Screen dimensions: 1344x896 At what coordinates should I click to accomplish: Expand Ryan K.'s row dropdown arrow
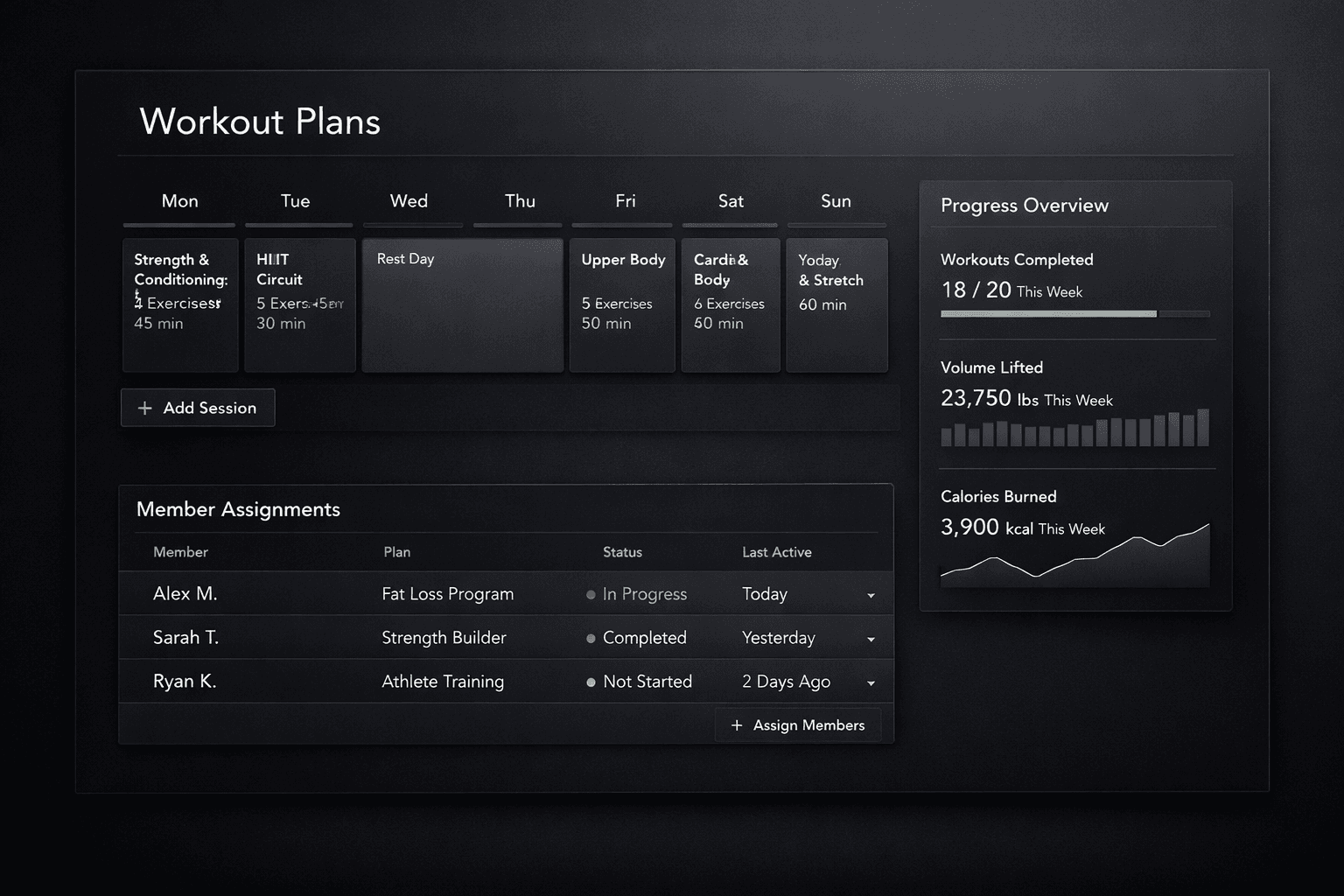coord(871,683)
